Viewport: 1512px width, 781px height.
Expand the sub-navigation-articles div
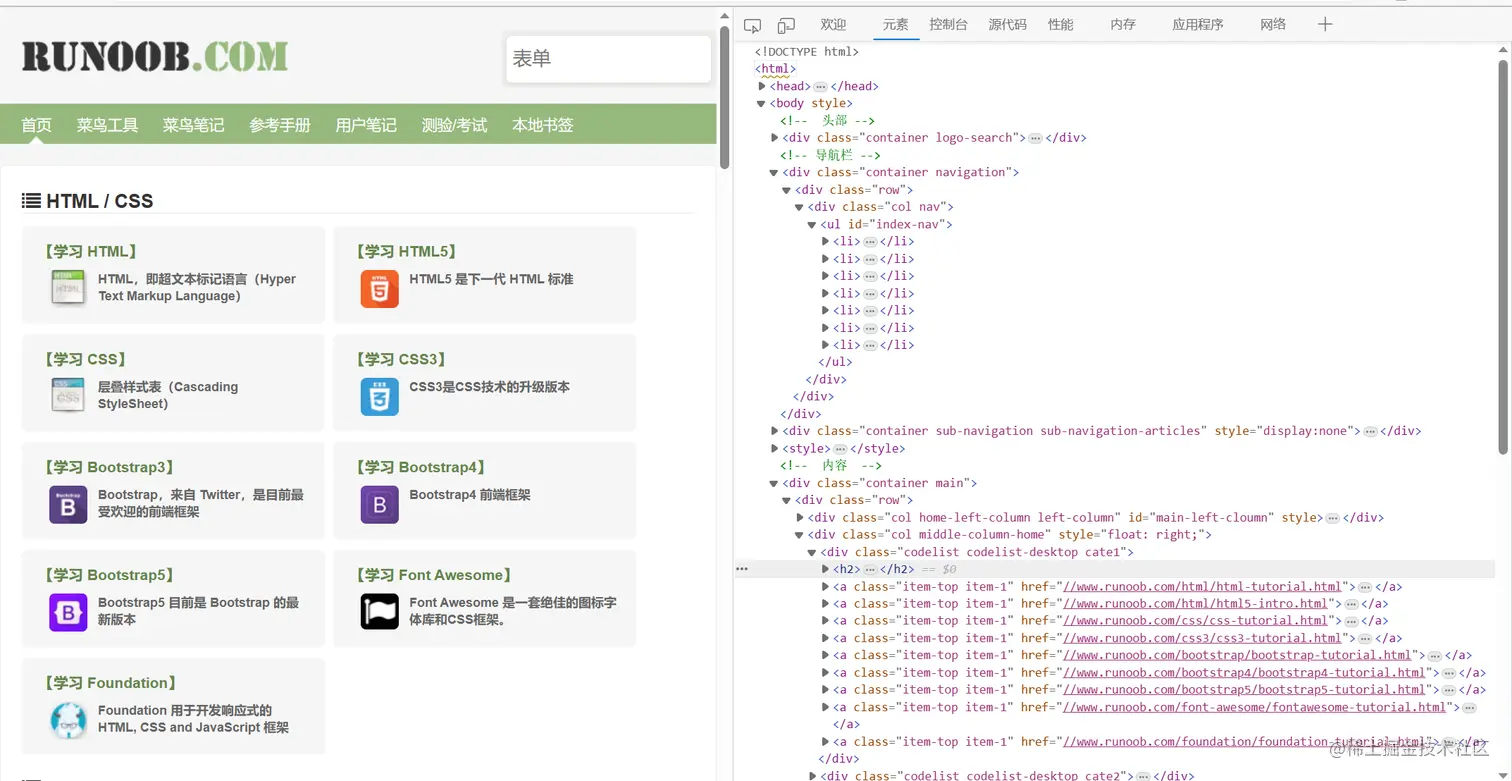tap(775, 431)
